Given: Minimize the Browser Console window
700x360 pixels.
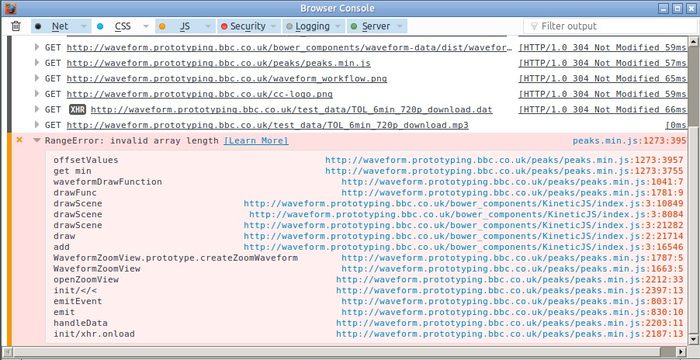Looking at the screenshot, I should pos(664,8).
